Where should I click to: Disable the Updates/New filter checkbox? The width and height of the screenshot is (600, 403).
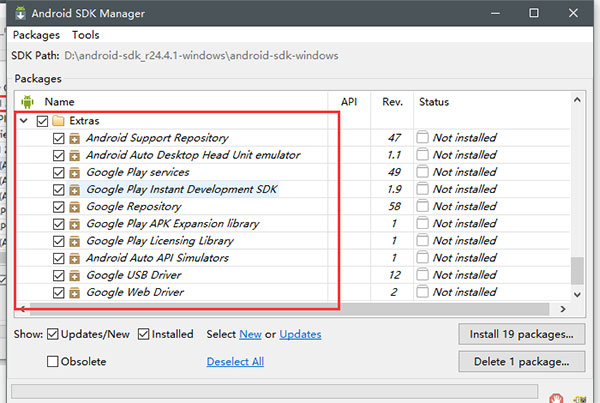(53, 334)
